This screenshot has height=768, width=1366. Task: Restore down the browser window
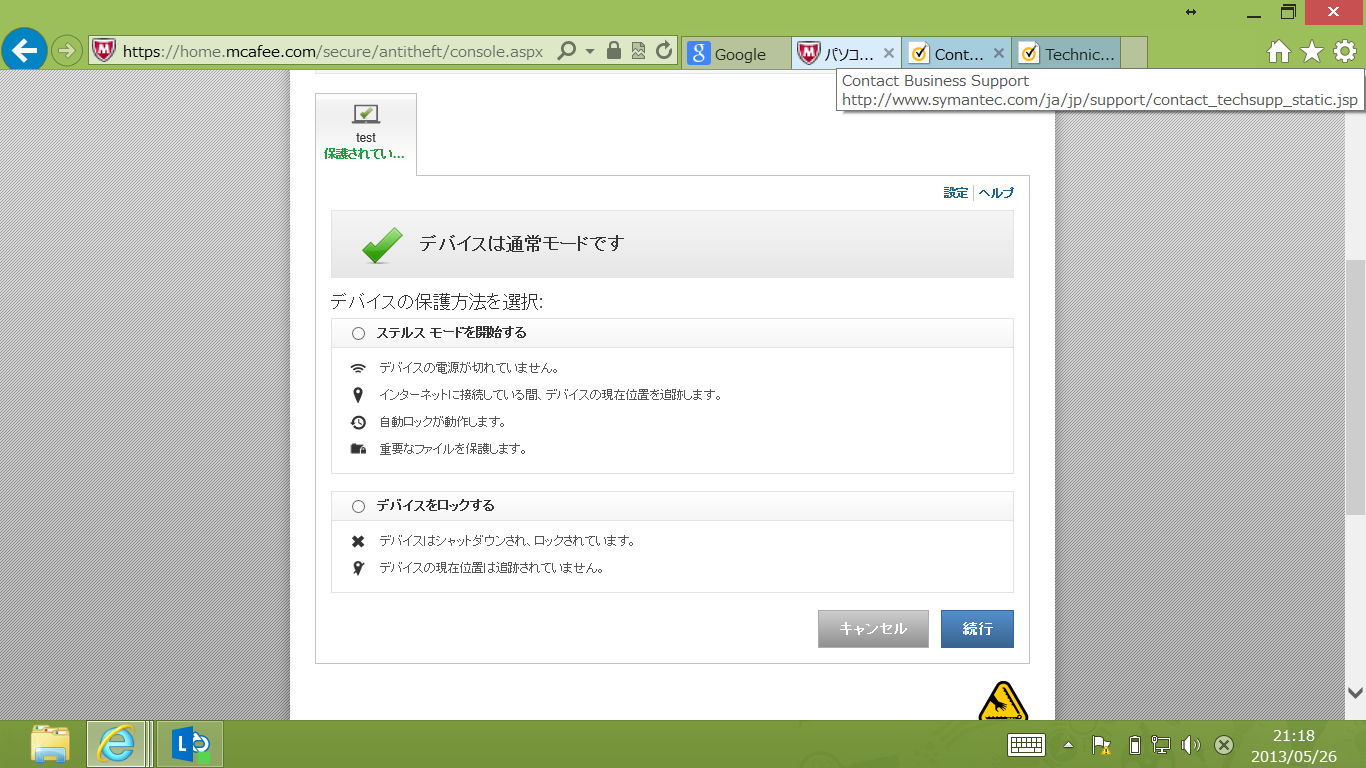coord(1289,12)
